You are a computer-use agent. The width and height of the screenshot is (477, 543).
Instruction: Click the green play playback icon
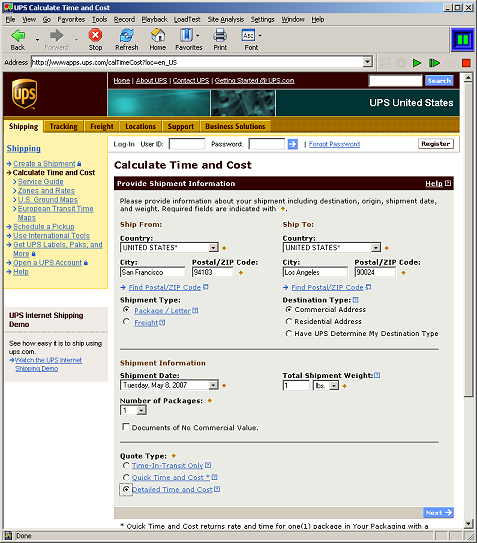pos(417,63)
